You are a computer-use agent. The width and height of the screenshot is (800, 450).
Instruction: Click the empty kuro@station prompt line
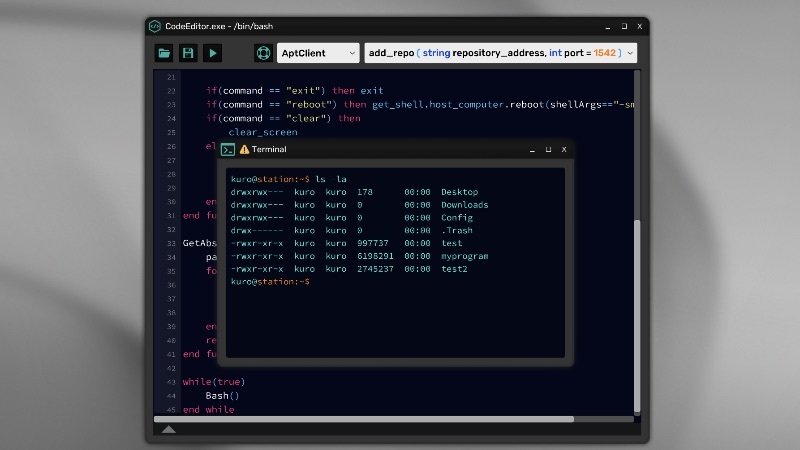click(270, 282)
